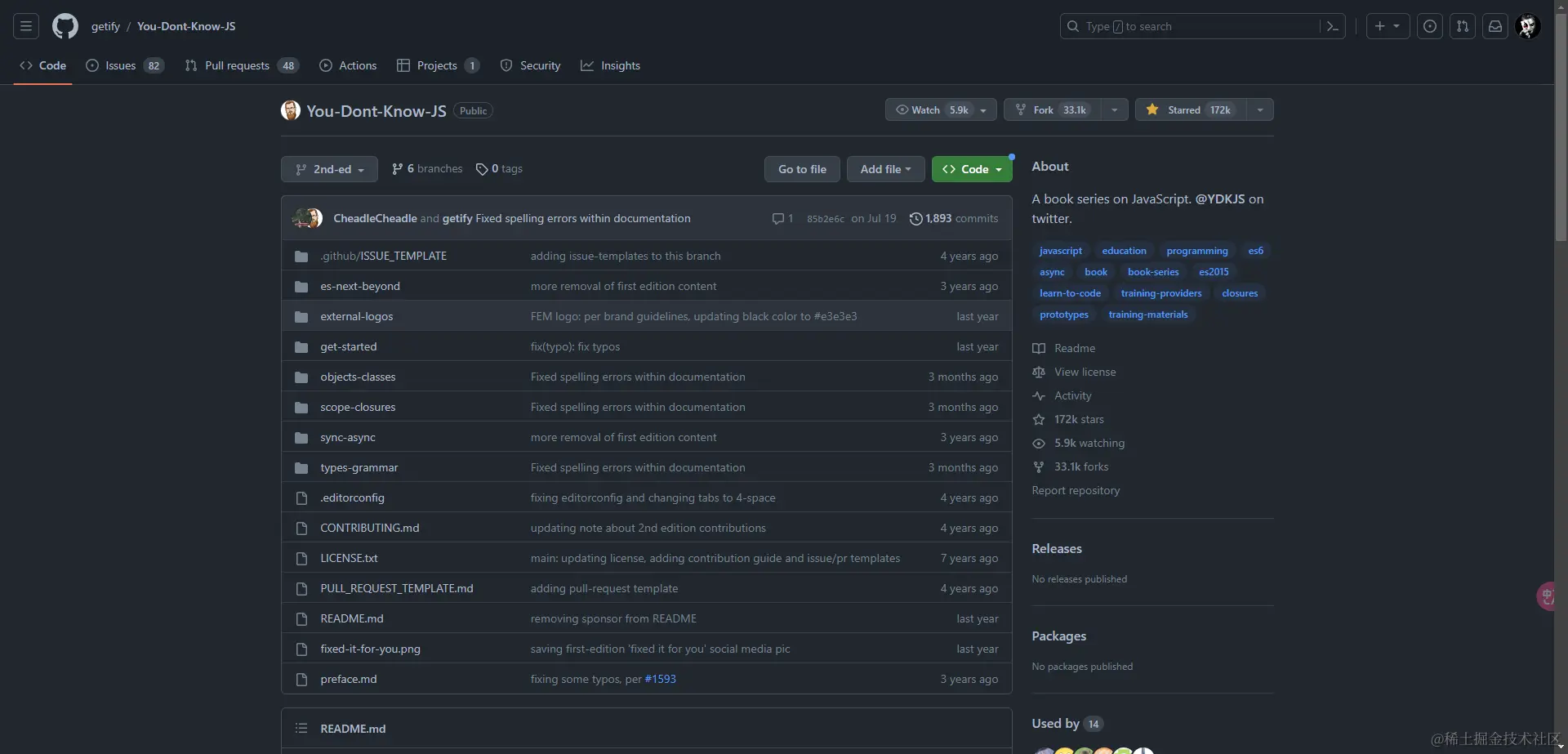Open the 85b2e6c commit hash
Screen dimensions: 1568x754
click(826, 219)
